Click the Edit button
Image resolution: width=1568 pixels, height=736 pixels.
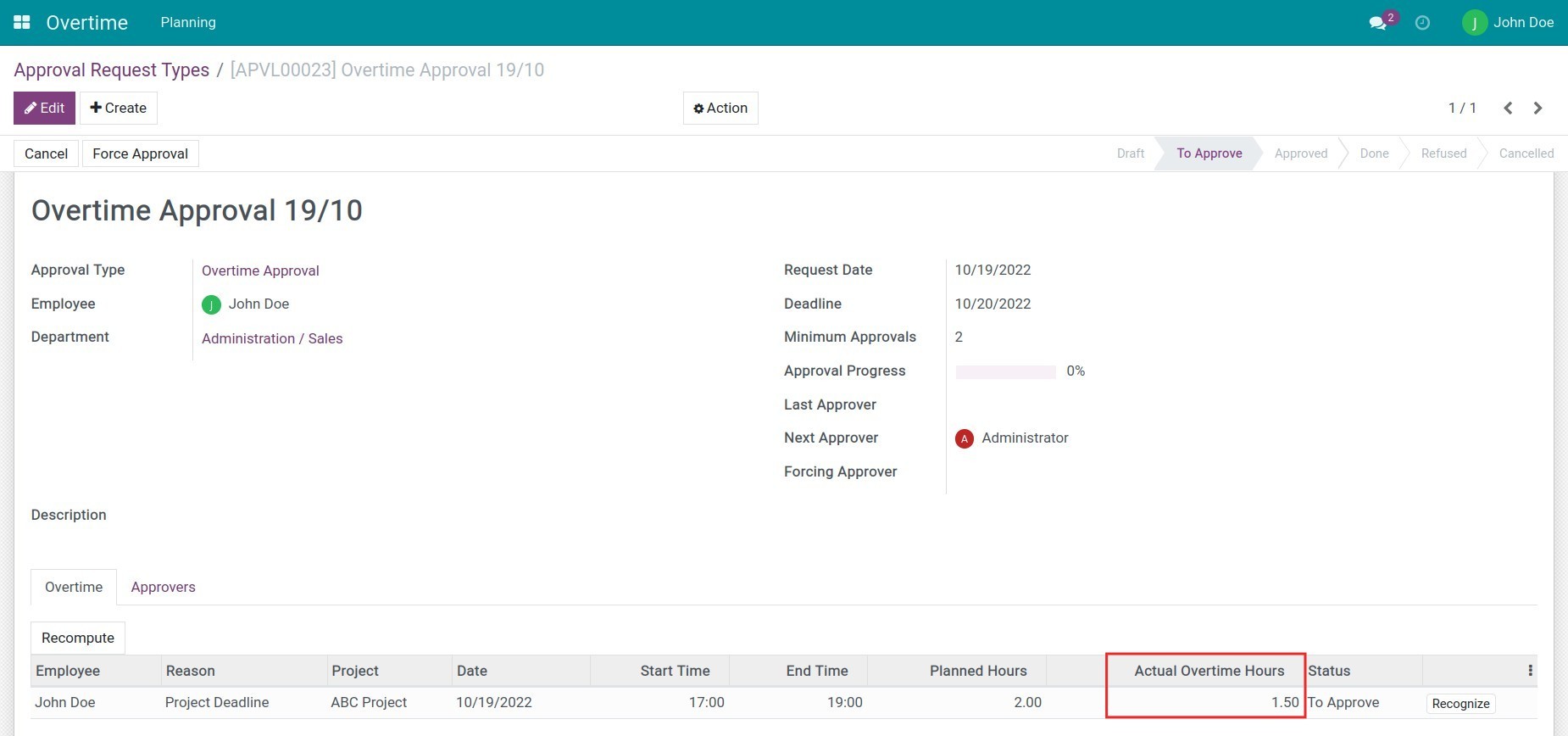[44, 108]
